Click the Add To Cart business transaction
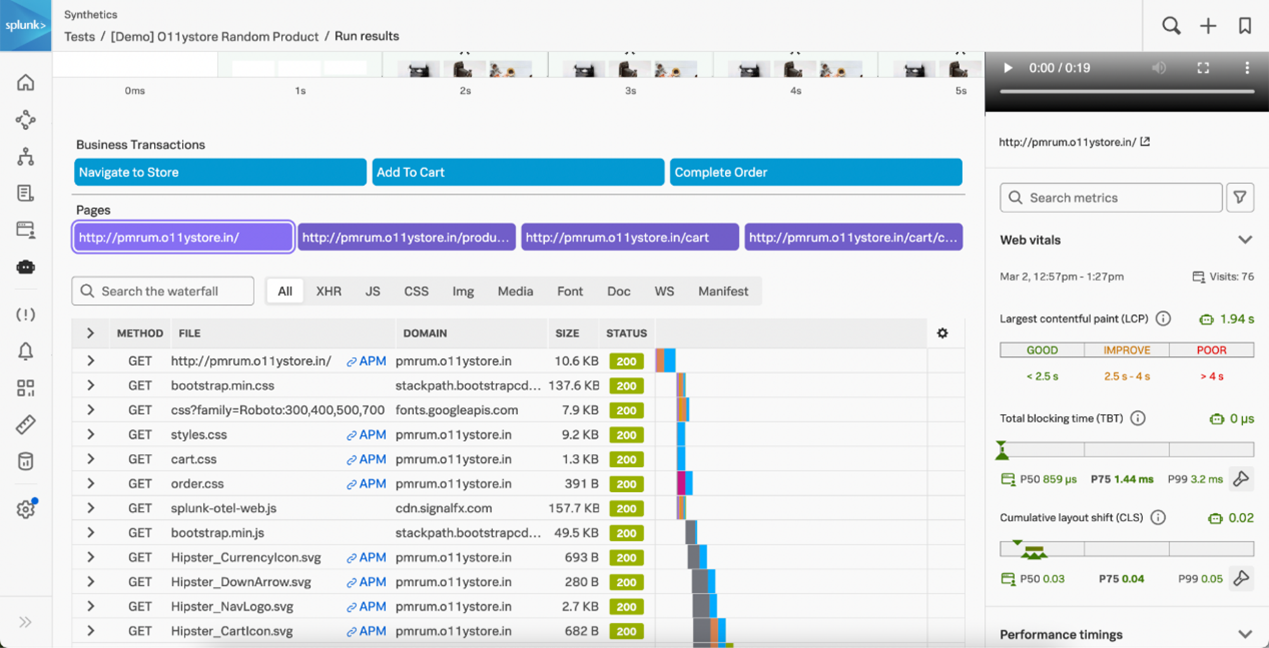This screenshot has width=1269, height=648. pyautogui.click(x=518, y=172)
